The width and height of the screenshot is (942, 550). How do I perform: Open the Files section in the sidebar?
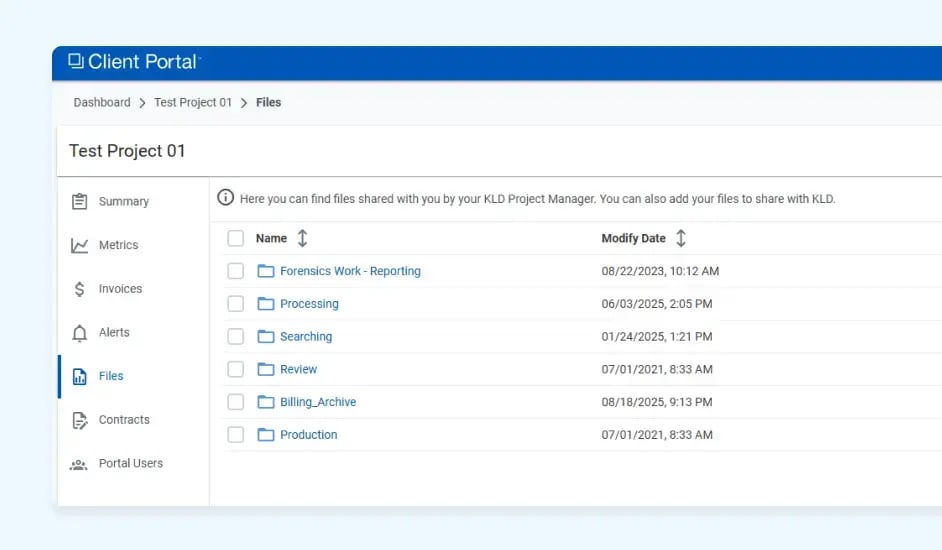point(111,376)
